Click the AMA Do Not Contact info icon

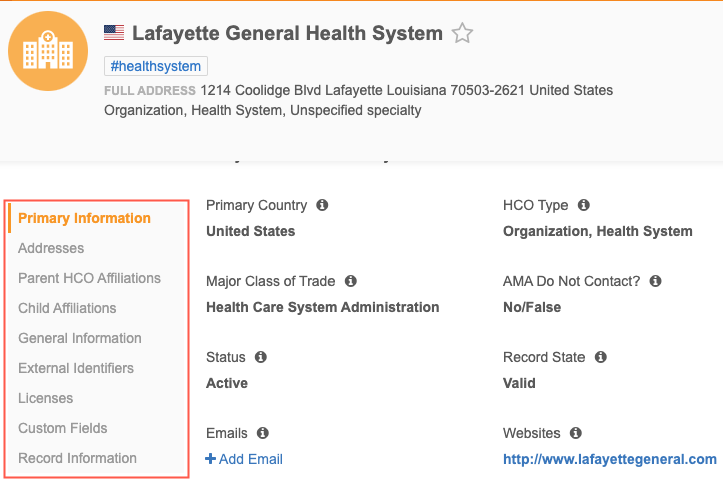coord(655,281)
